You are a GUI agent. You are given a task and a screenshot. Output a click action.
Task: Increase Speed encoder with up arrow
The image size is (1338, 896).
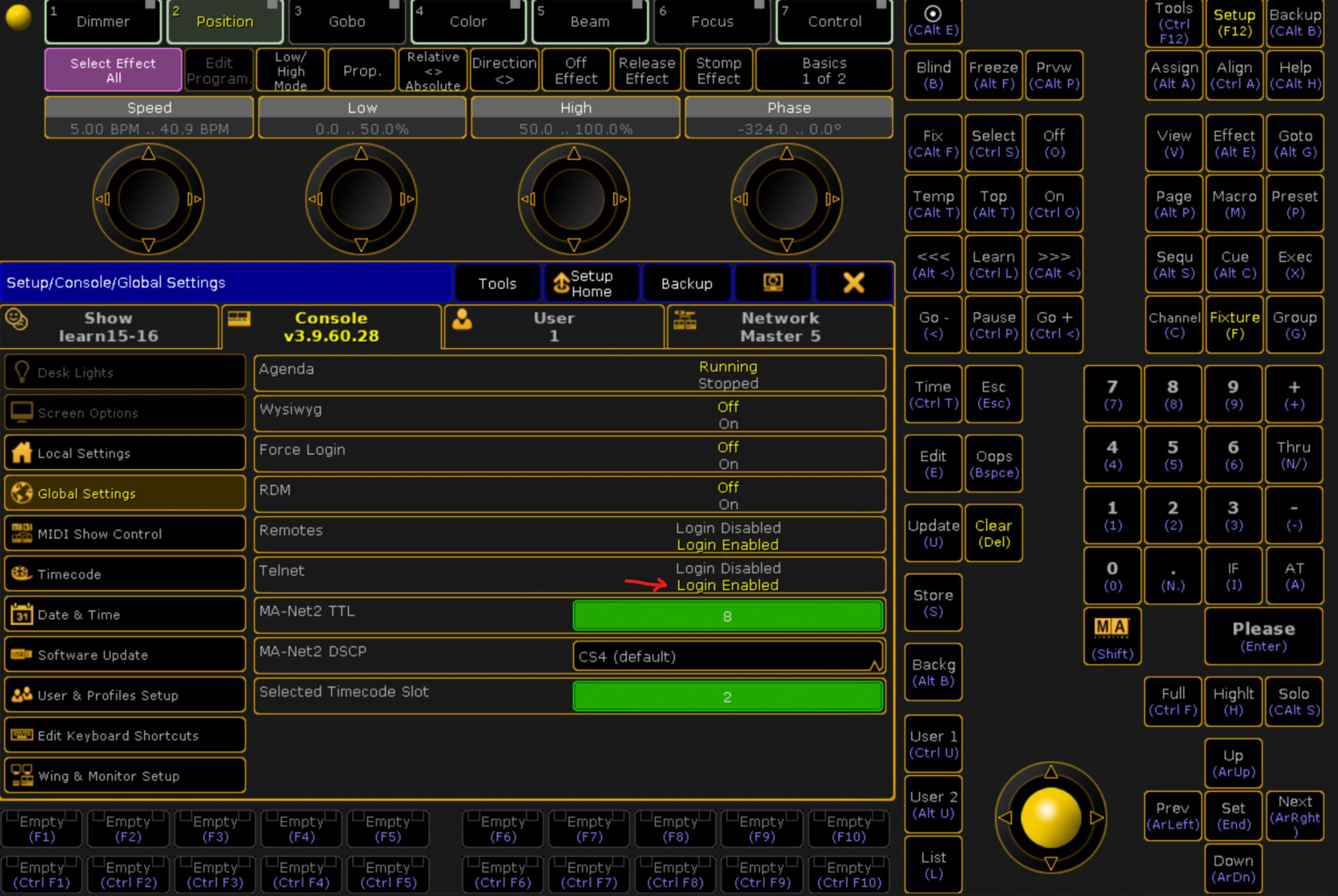coord(148,153)
